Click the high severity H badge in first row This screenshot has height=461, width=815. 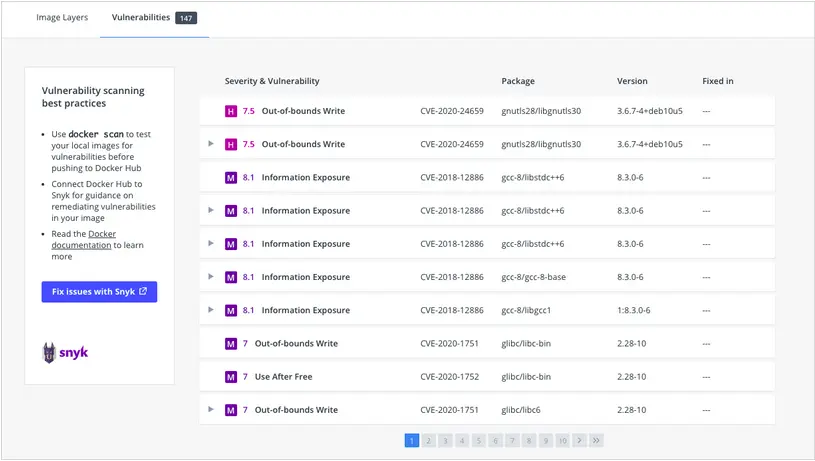coord(232,111)
